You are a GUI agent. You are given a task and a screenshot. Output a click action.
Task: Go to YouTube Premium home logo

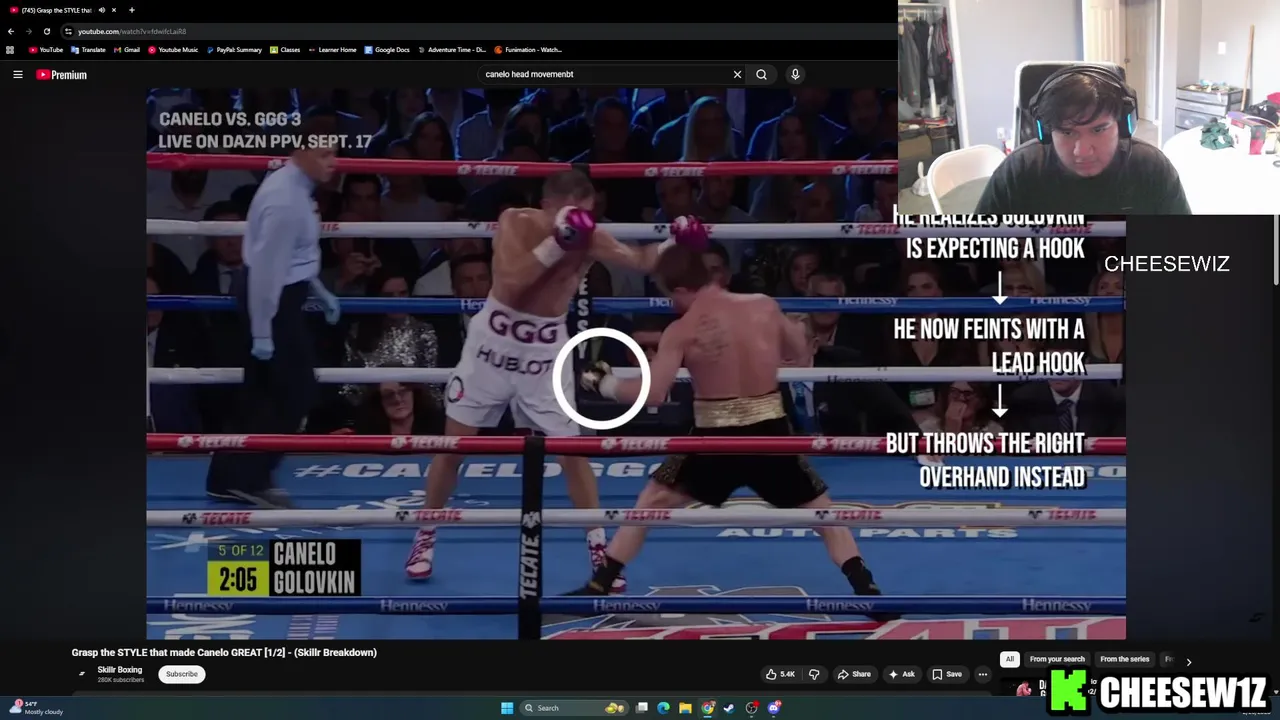pyautogui.click(x=62, y=74)
